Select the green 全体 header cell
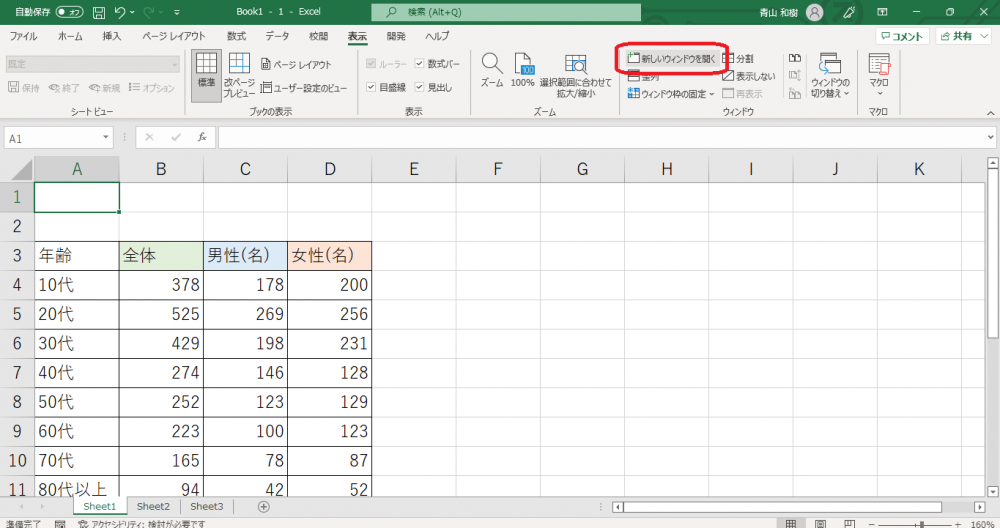Screen dimensions: 1000x528 click(x=161, y=256)
